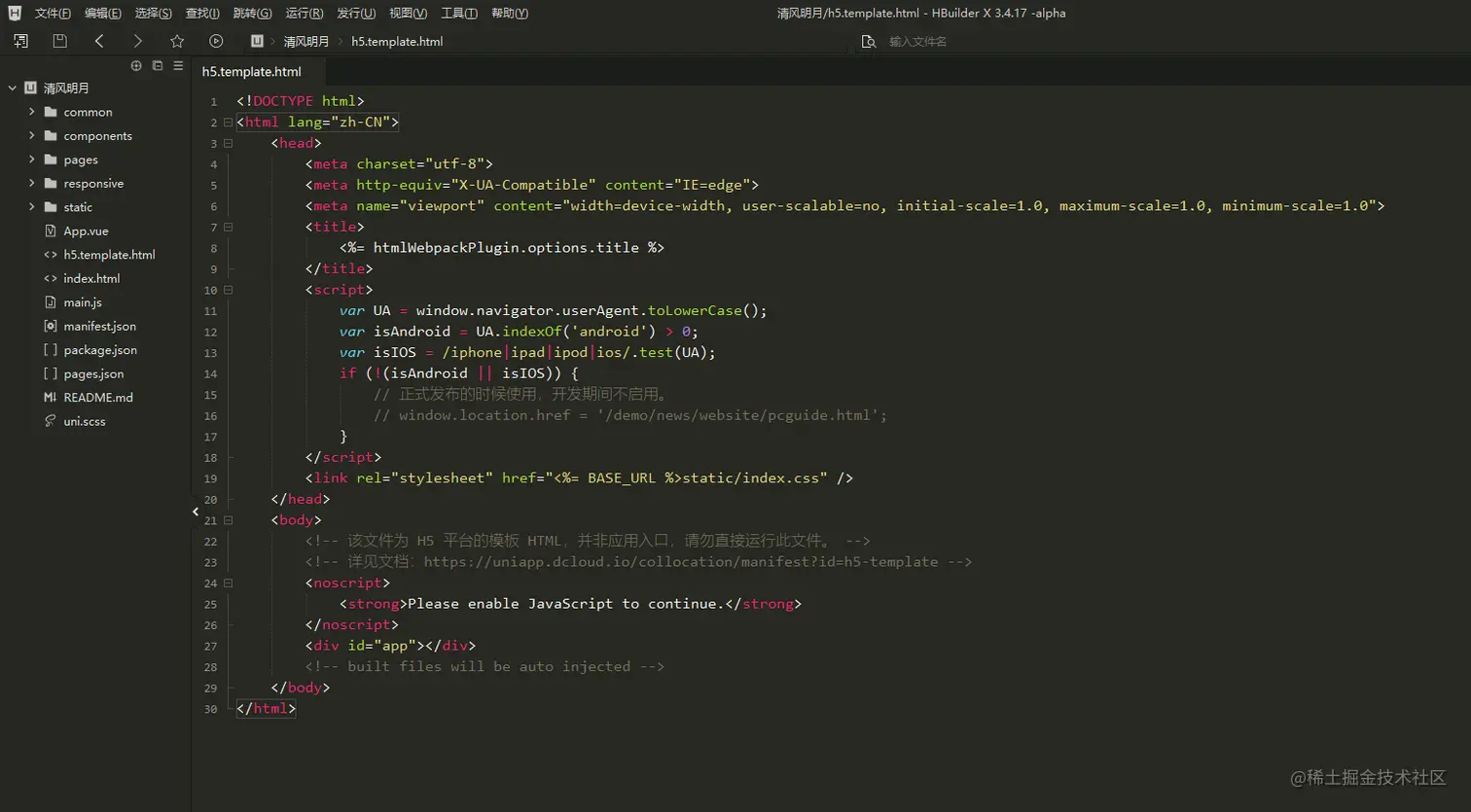This screenshot has height=812, width=1471.
Task: Click the run play icon in toolbar
Action: (216, 41)
